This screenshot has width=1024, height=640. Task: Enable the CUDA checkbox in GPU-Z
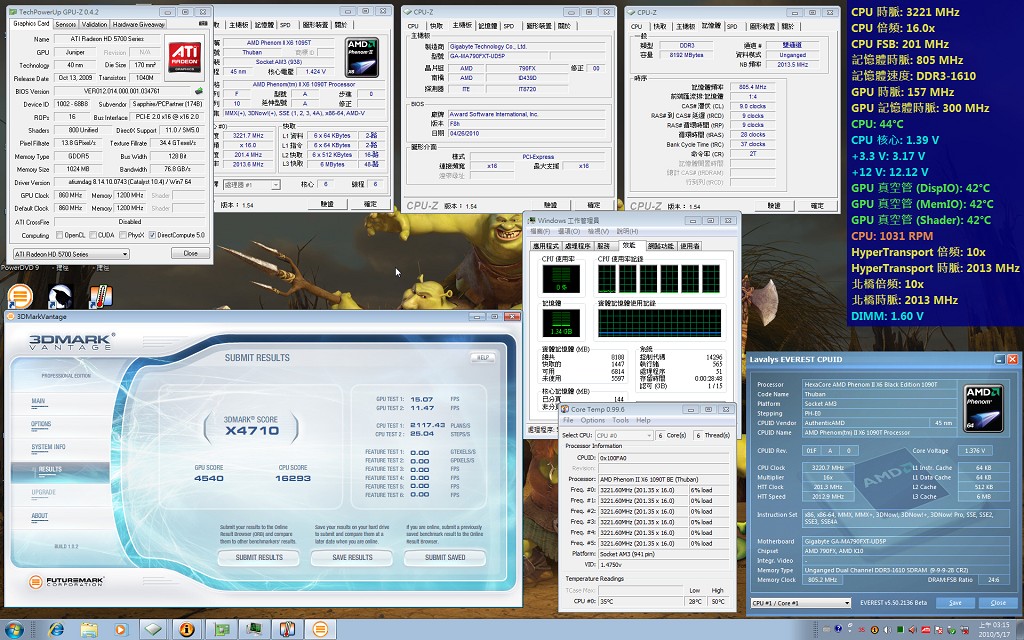tap(93, 235)
